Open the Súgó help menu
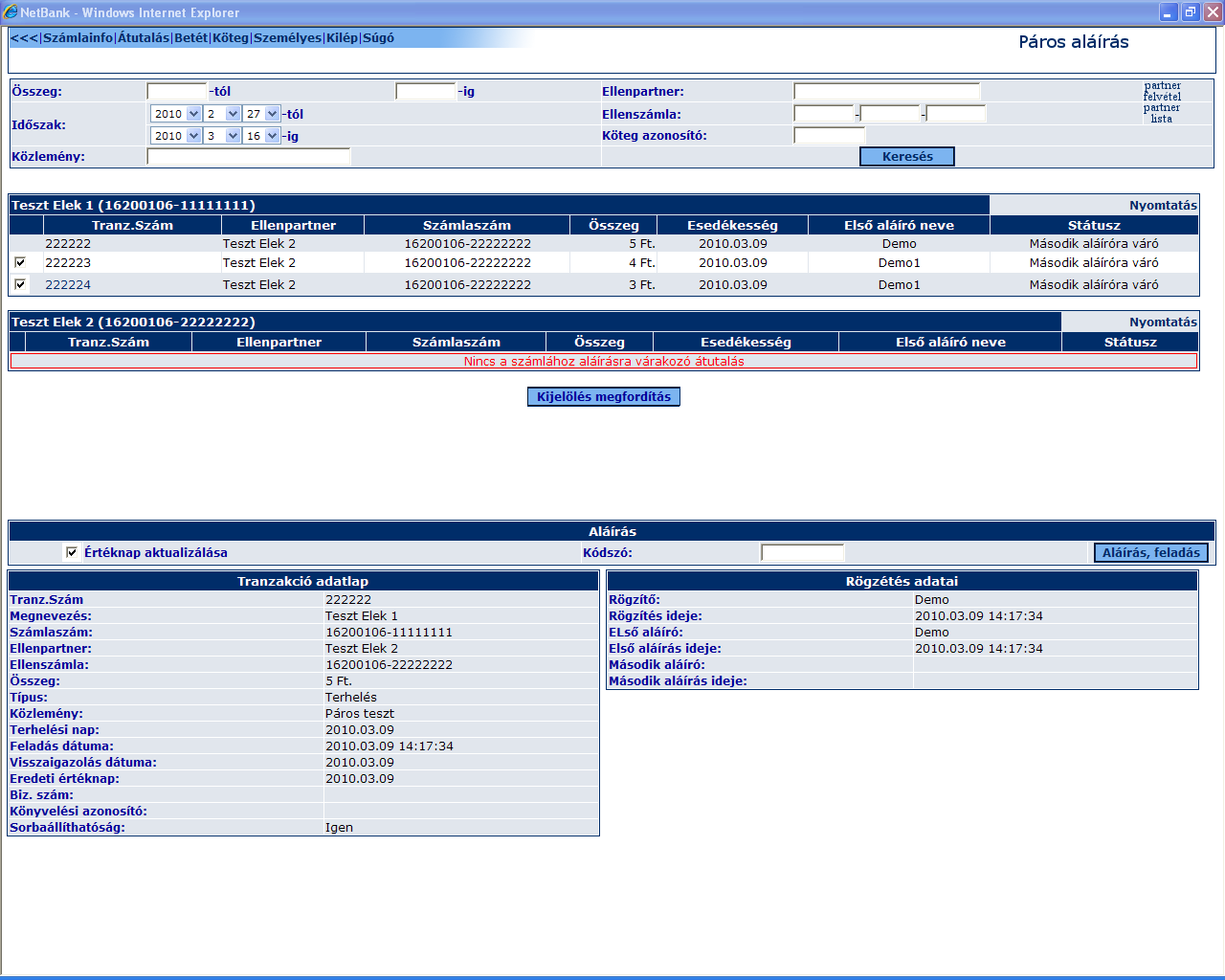Image resolution: width=1225 pixels, height=980 pixels. pos(378,38)
